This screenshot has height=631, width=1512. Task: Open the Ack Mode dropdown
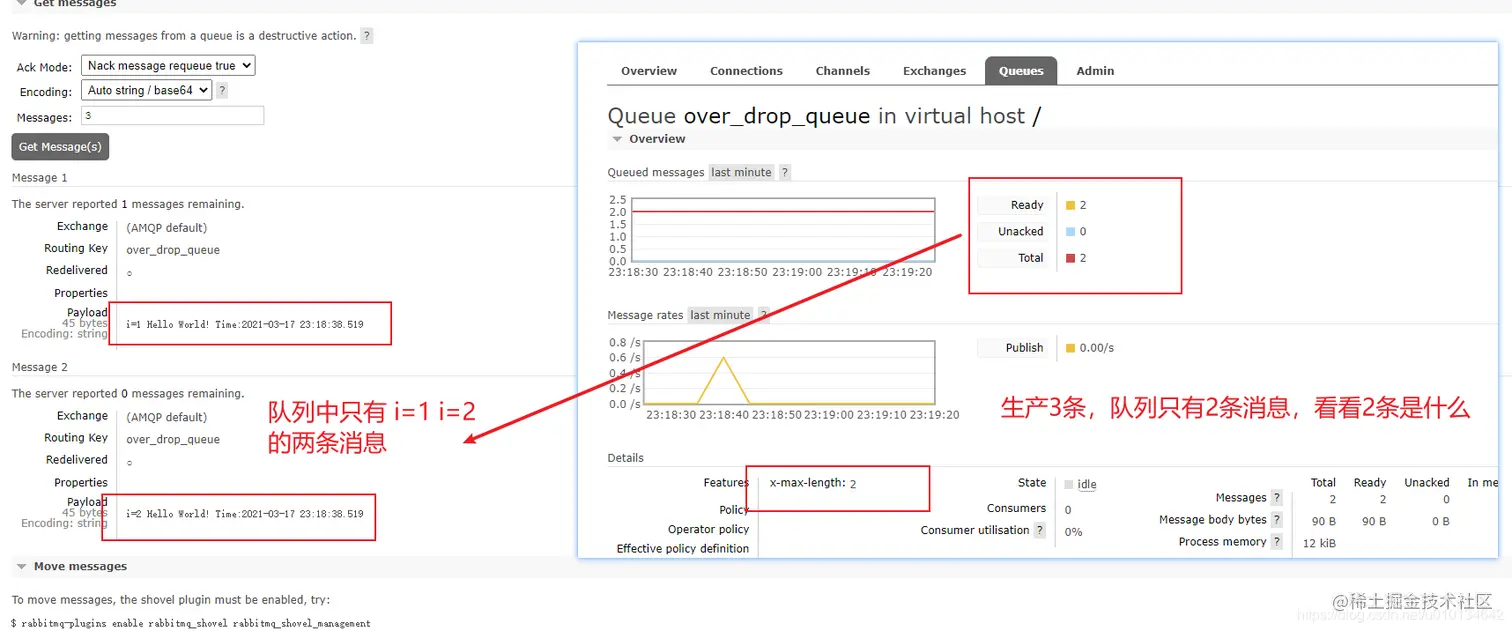(x=168, y=66)
